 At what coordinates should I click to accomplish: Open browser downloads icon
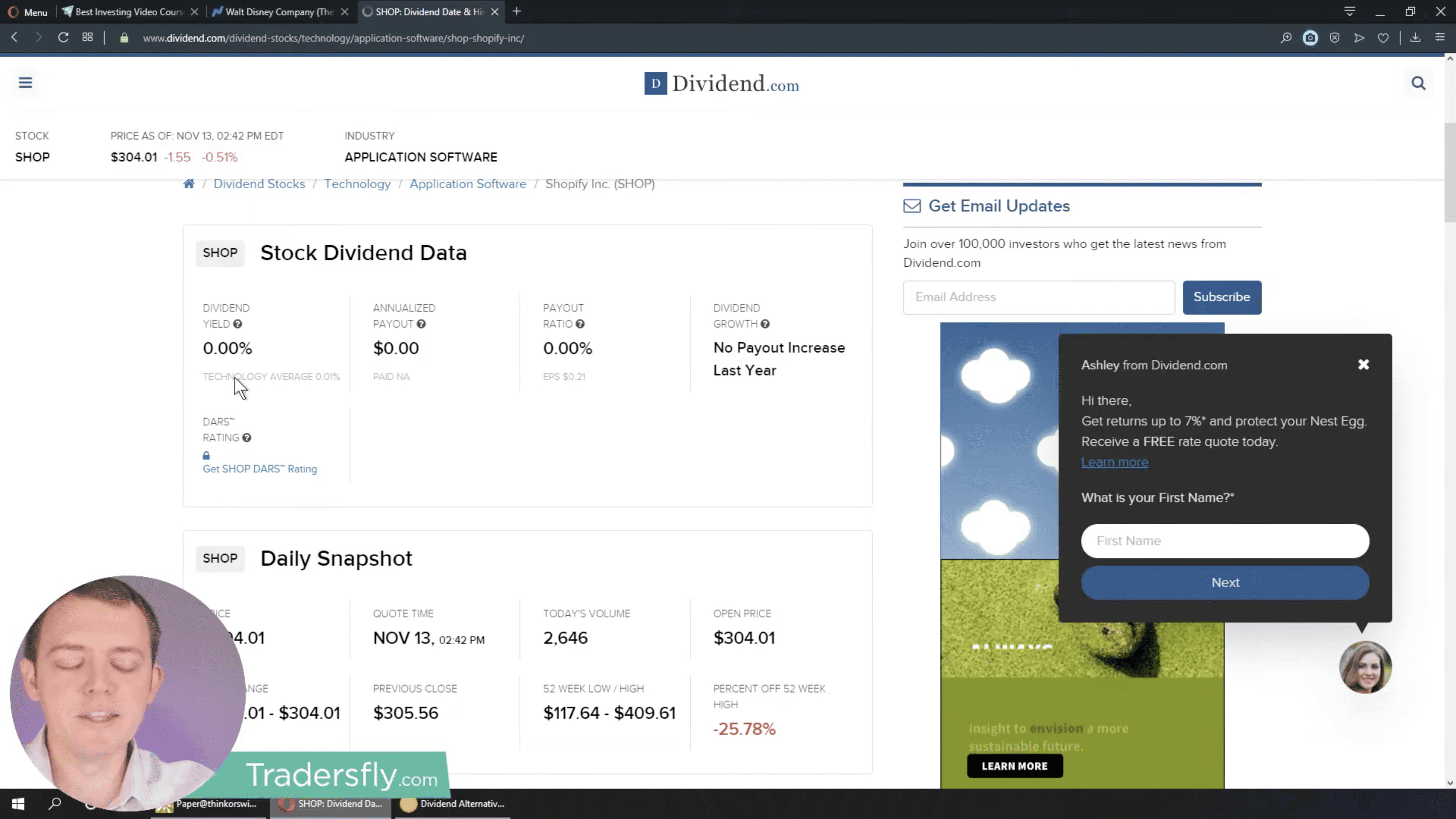tap(1416, 38)
